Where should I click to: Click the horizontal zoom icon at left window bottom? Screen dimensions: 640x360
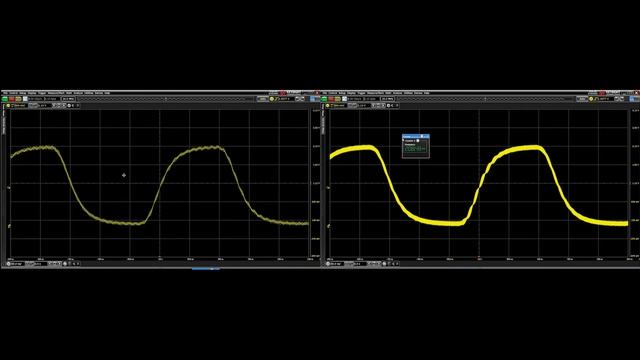click(65, 264)
